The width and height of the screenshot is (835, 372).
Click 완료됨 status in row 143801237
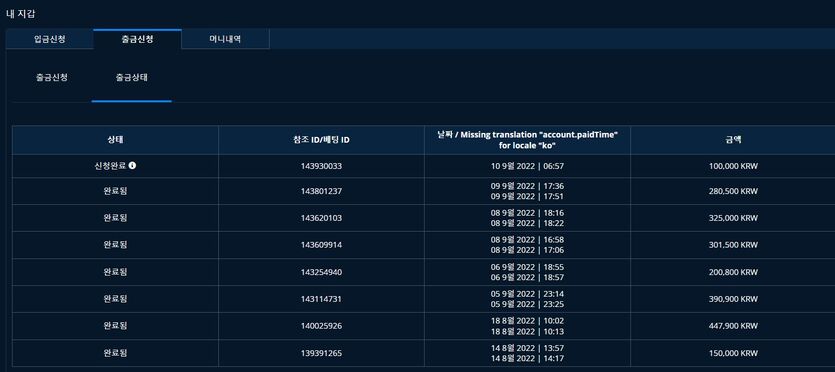116,191
